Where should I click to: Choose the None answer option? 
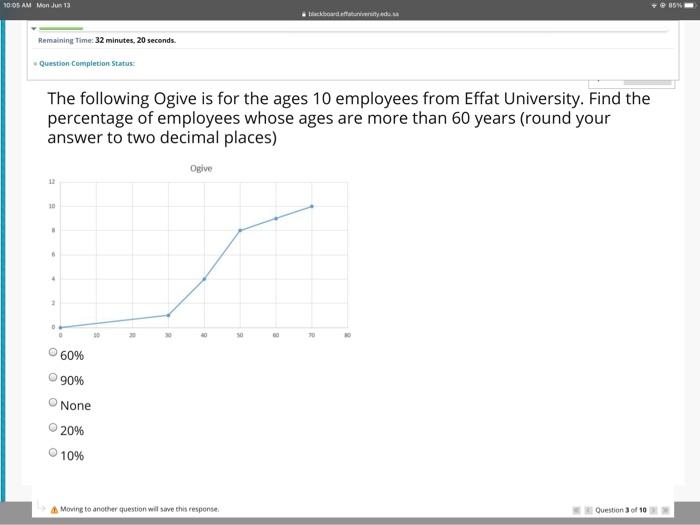point(53,402)
